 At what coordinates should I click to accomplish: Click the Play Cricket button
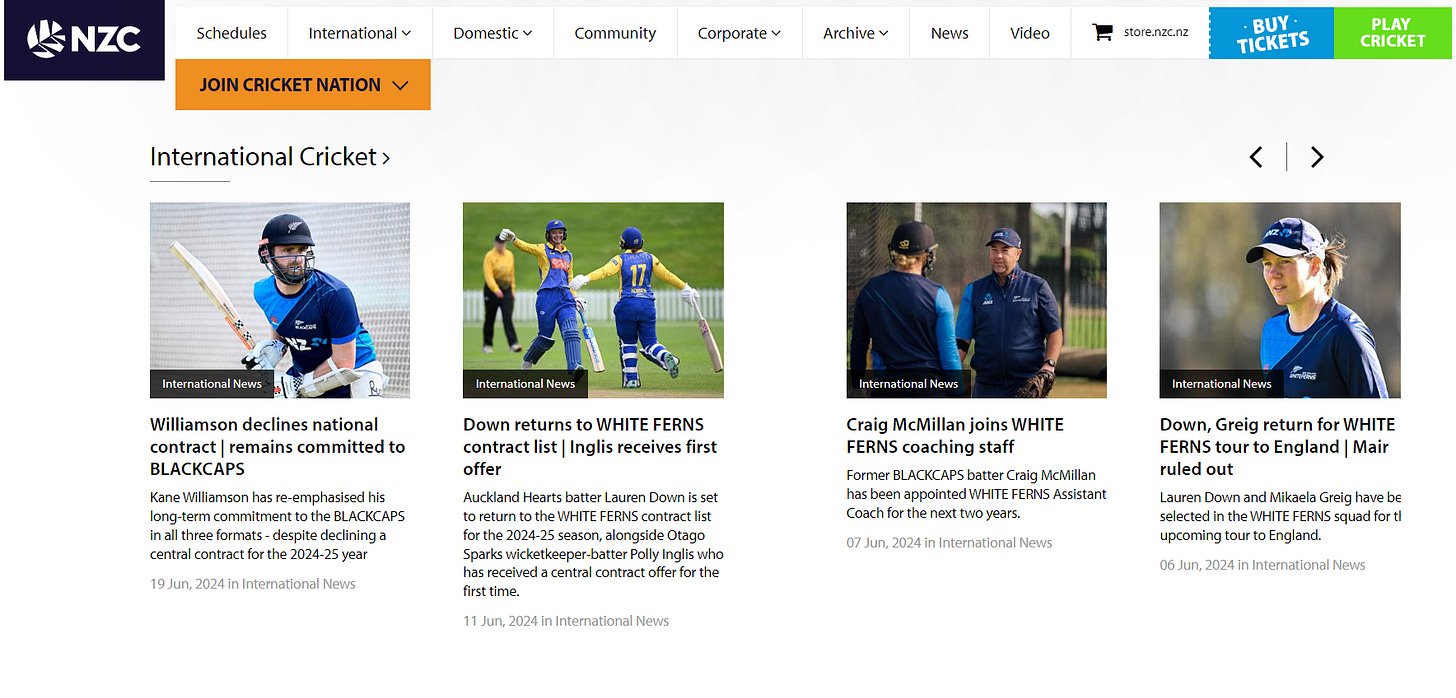(1392, 33)
